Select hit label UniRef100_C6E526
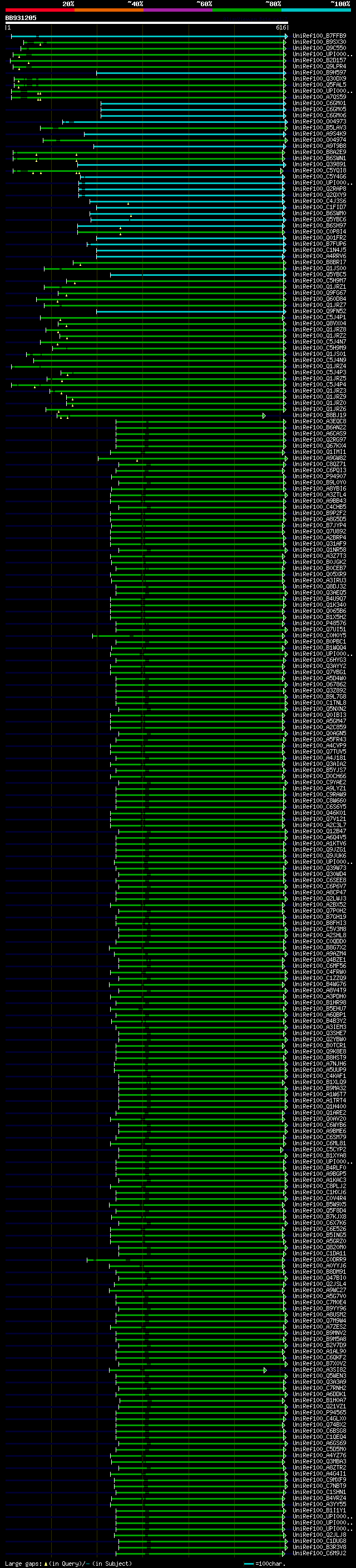 pyautogui.click(x=319, y=1228)
